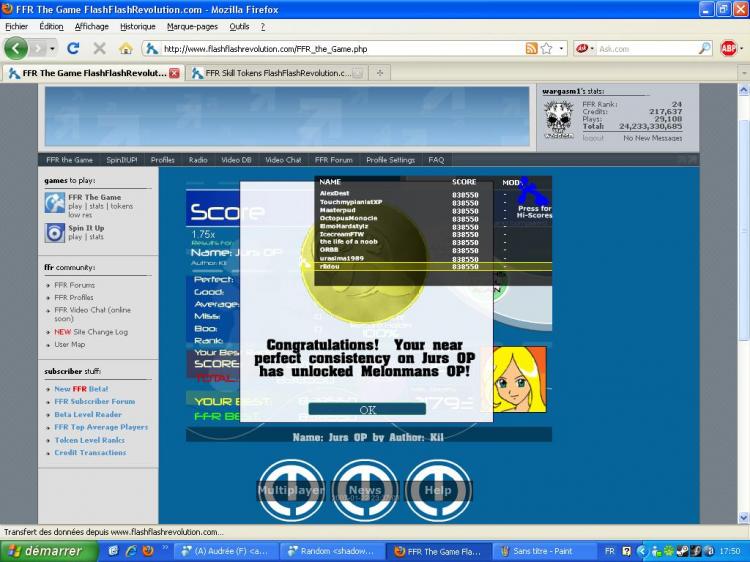Click the URL address bar field
The height and width of the screenshot is (562, 750).
(x=340, y=48)
